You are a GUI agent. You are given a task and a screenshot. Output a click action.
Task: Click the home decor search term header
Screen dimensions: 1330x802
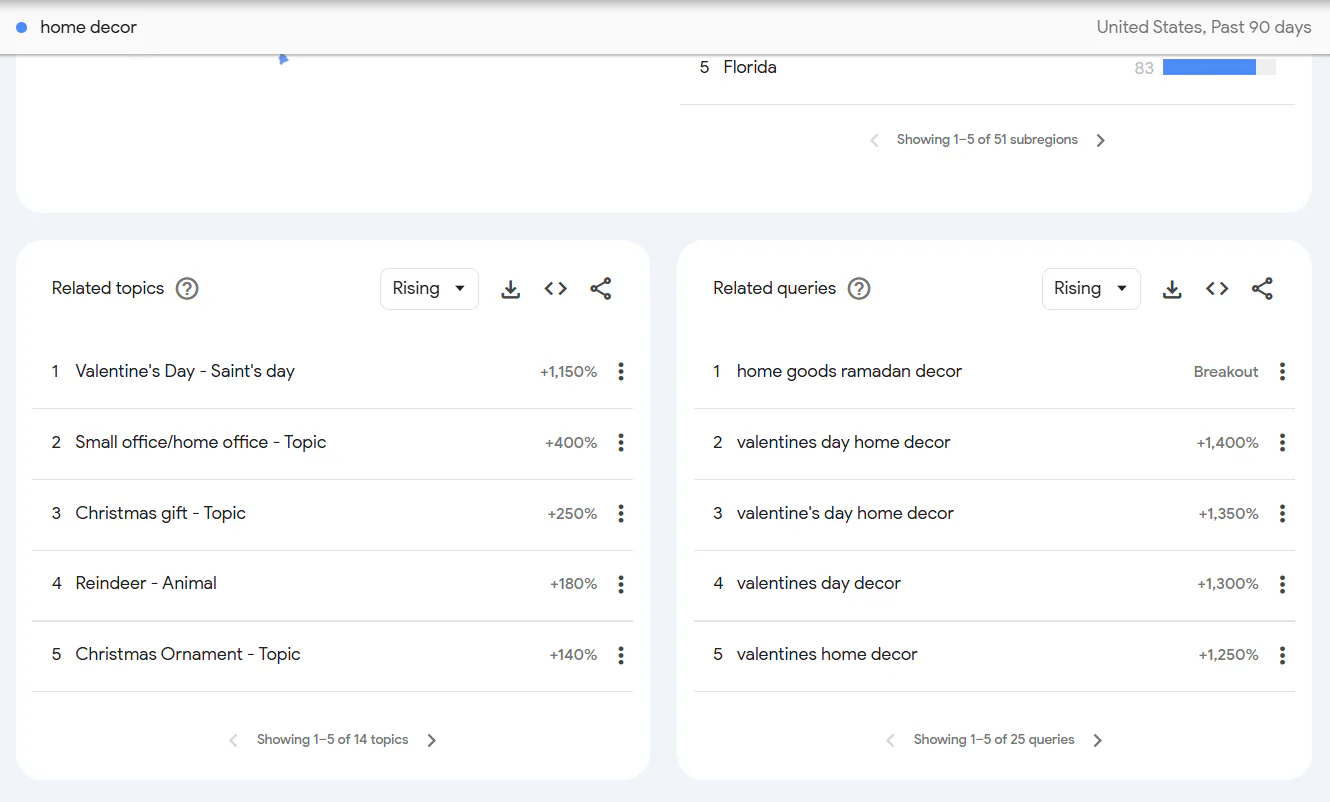pyautogui.click(x=88, y=27)
